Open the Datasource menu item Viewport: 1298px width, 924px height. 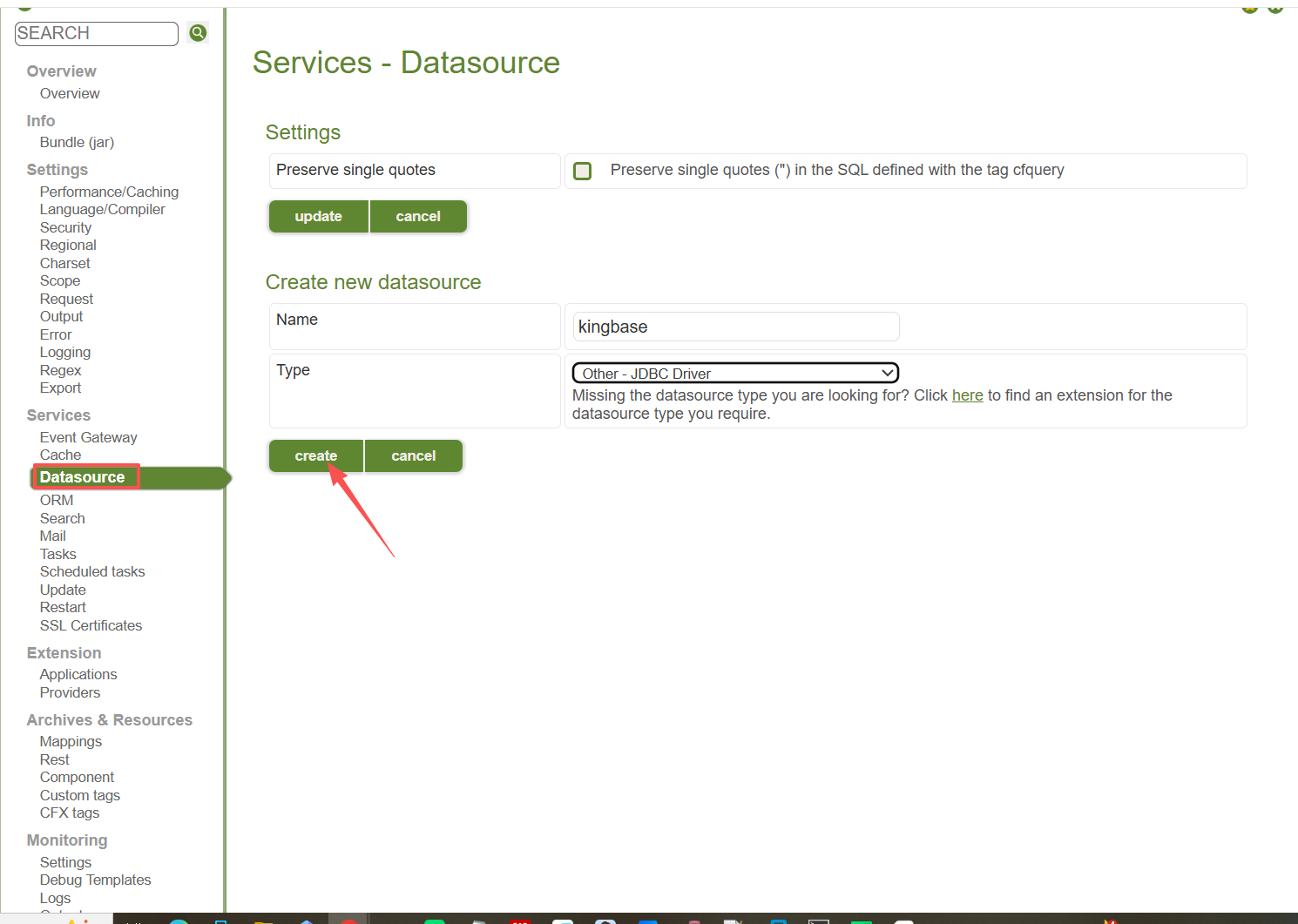pos(83,477)
